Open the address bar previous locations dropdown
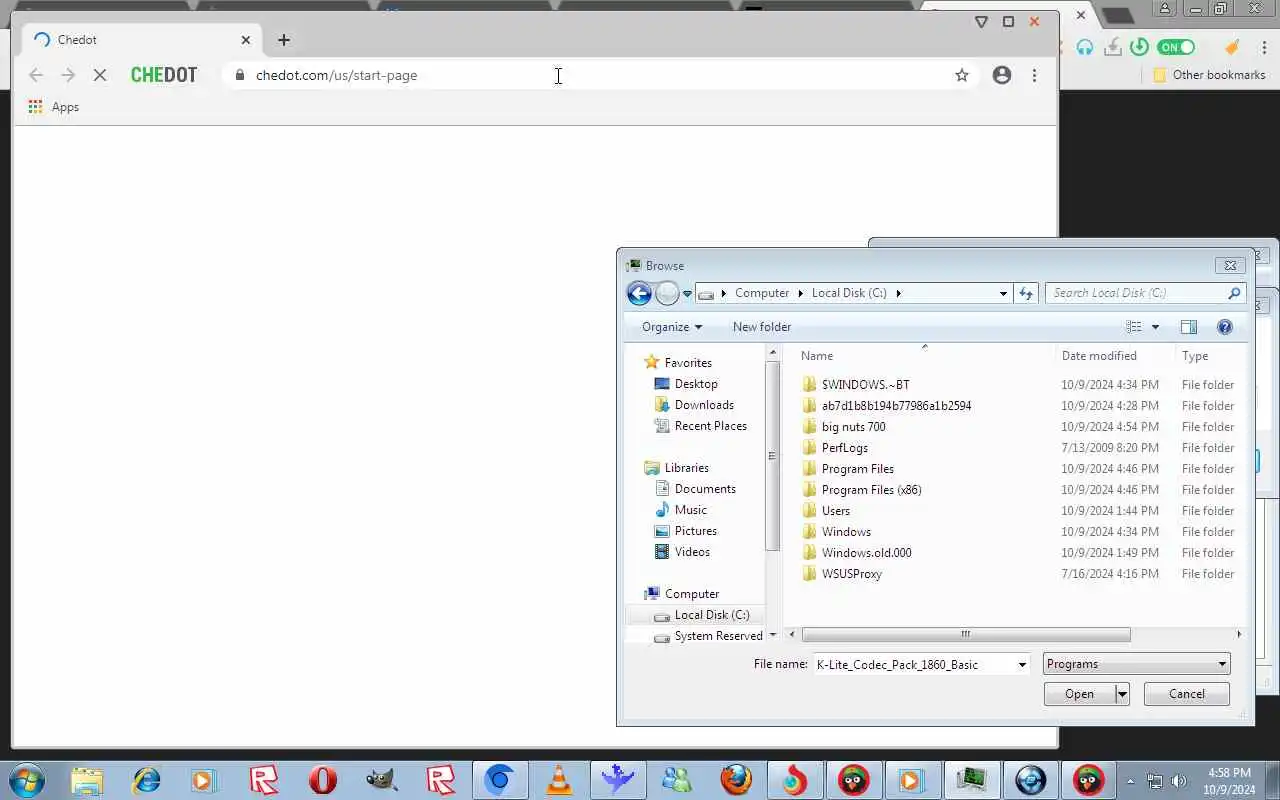 1003,293
